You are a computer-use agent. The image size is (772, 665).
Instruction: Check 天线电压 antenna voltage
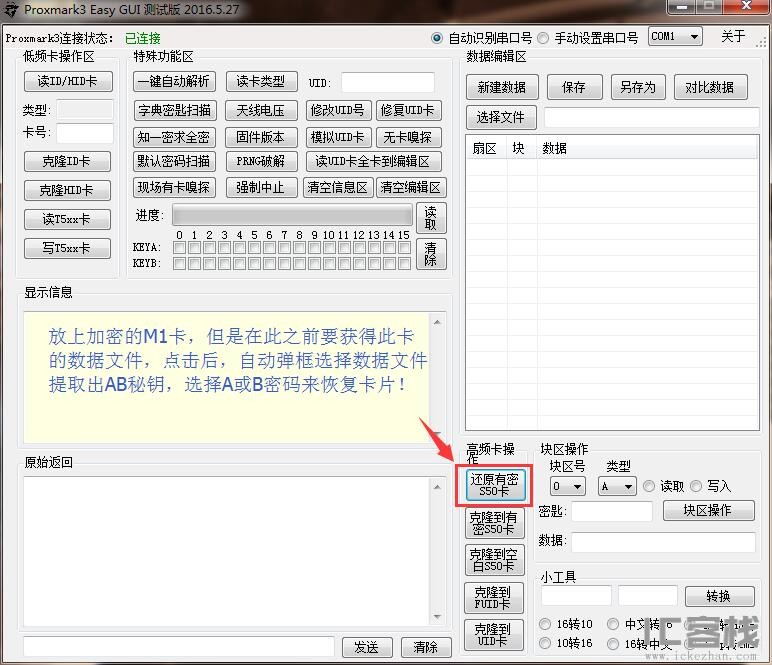[261, 110]
